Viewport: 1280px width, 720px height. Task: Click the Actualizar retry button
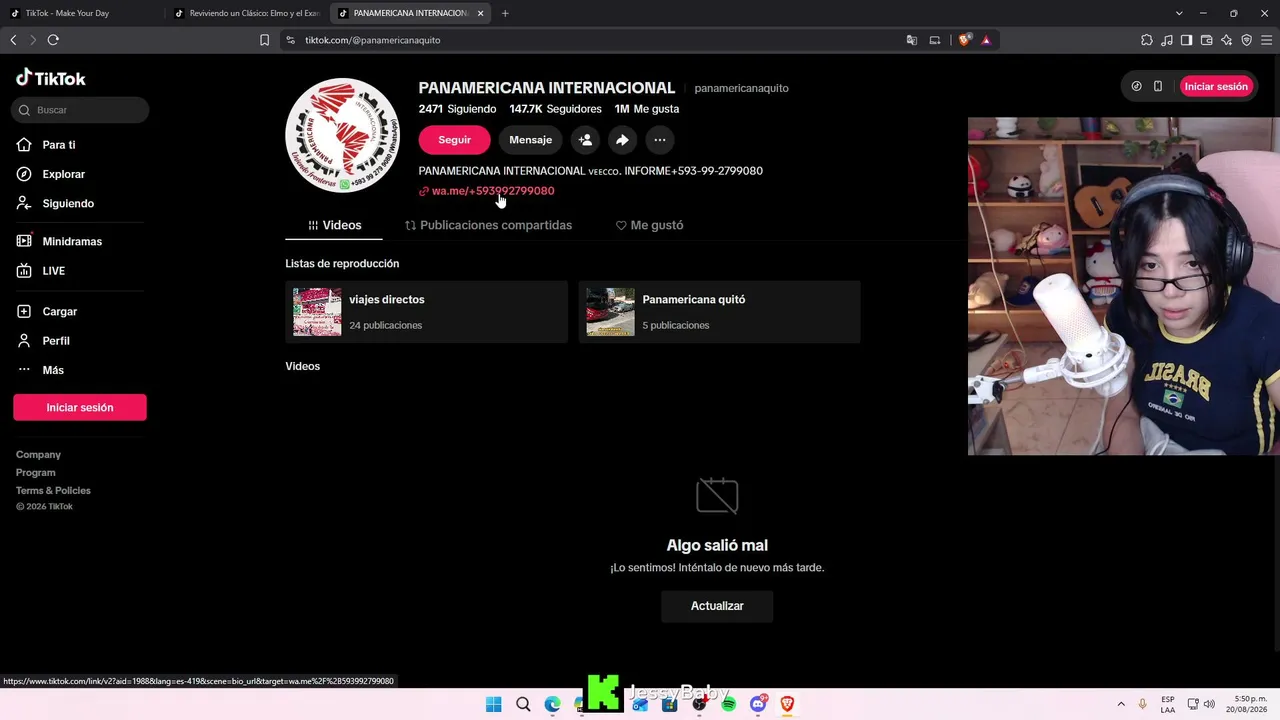(717, 606)
